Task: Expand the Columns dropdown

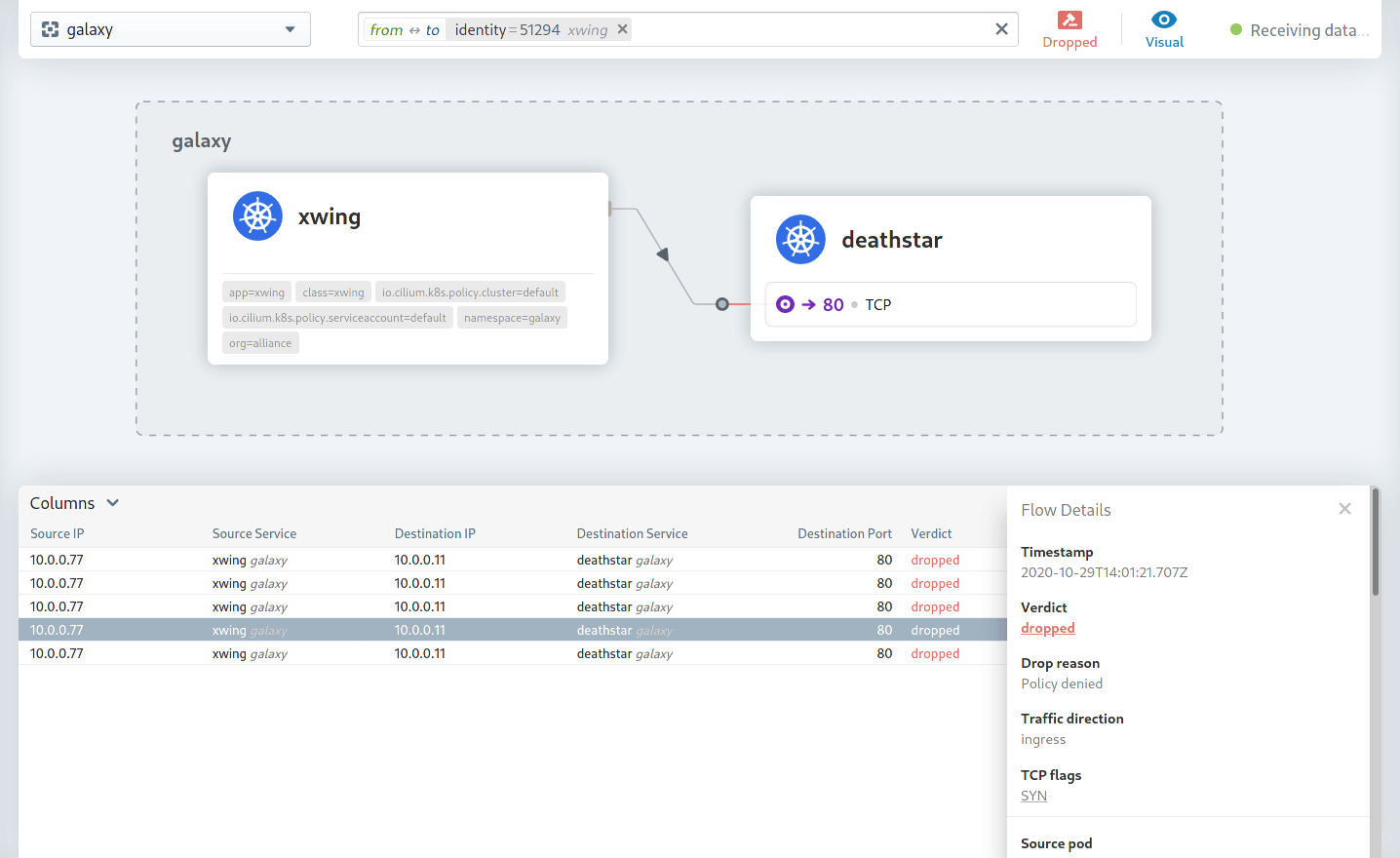Action: [74, 503]
